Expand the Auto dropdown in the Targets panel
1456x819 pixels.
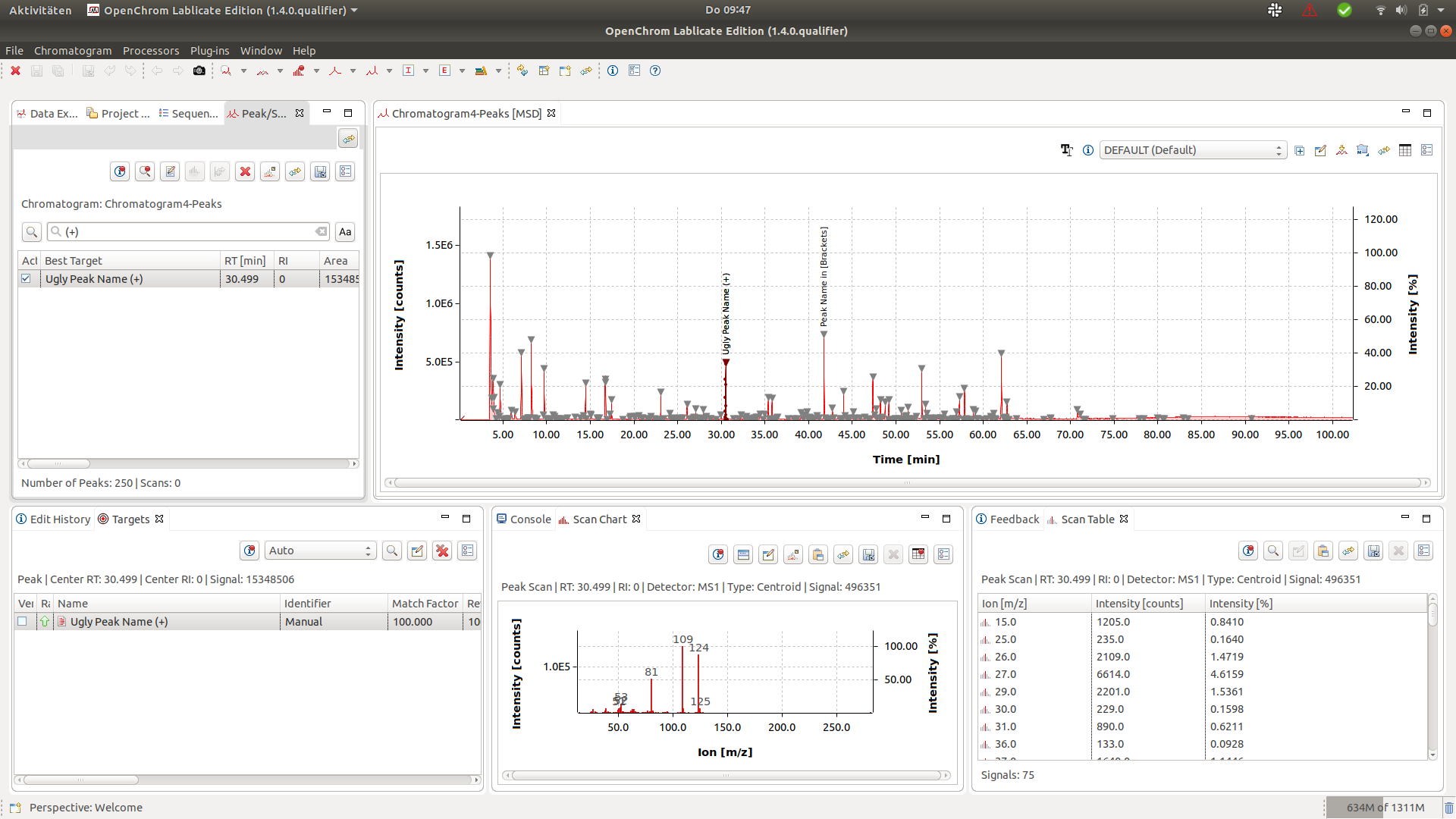click(x=367, y=550)
